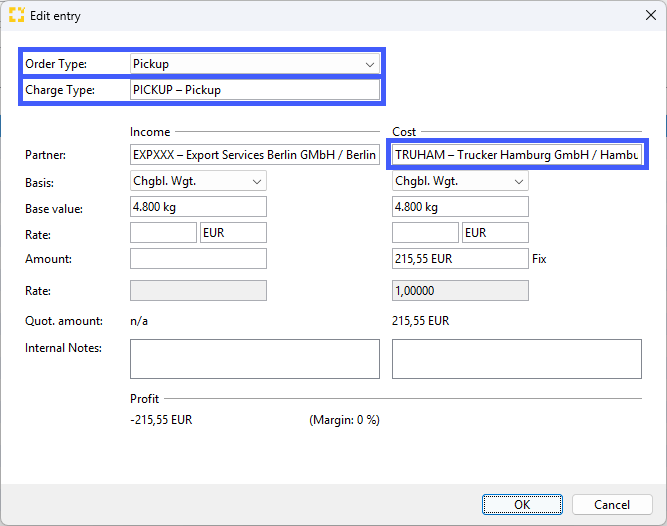Click the empty Cost Rate field

[425, 233]
